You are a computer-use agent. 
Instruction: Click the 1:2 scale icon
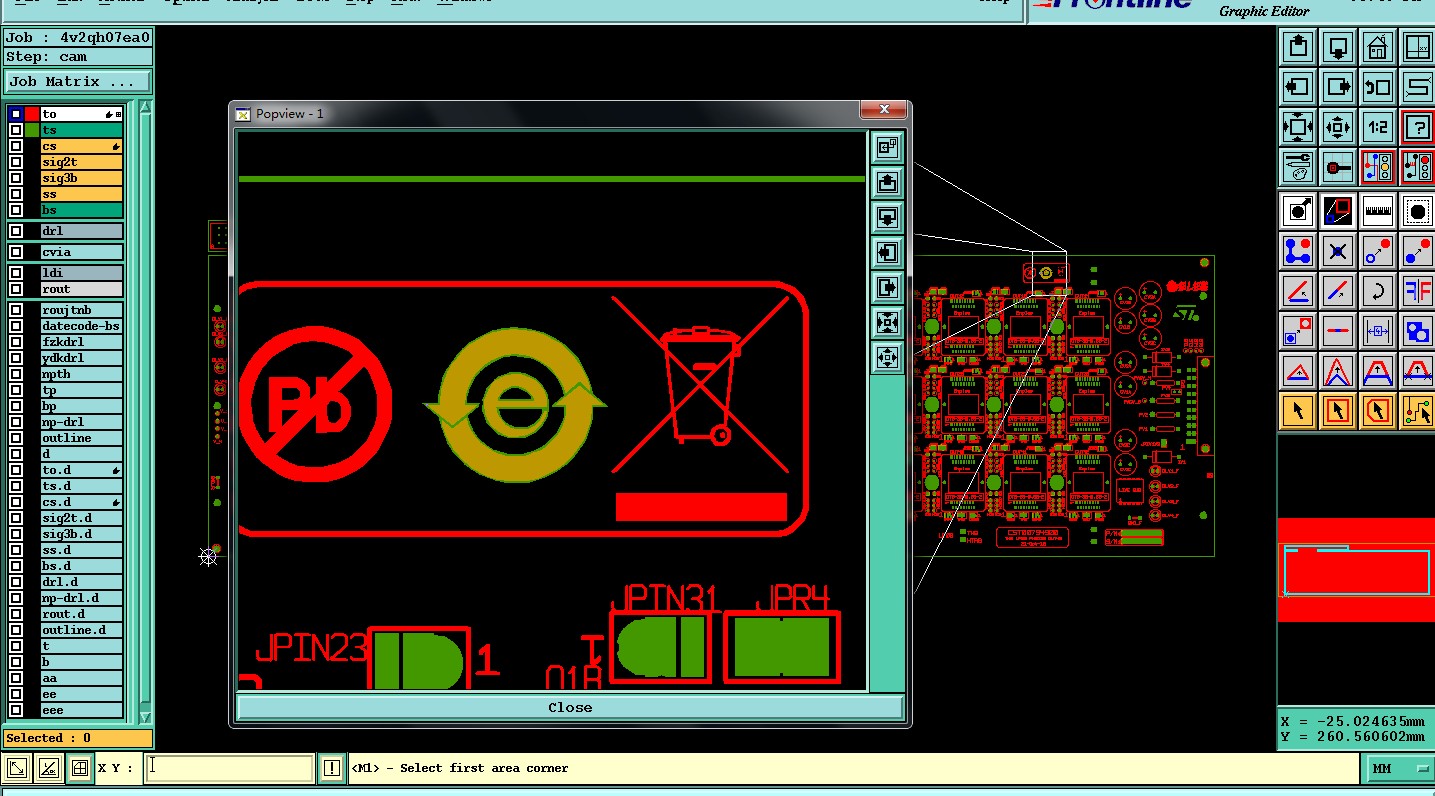(x=1377, y=127)
